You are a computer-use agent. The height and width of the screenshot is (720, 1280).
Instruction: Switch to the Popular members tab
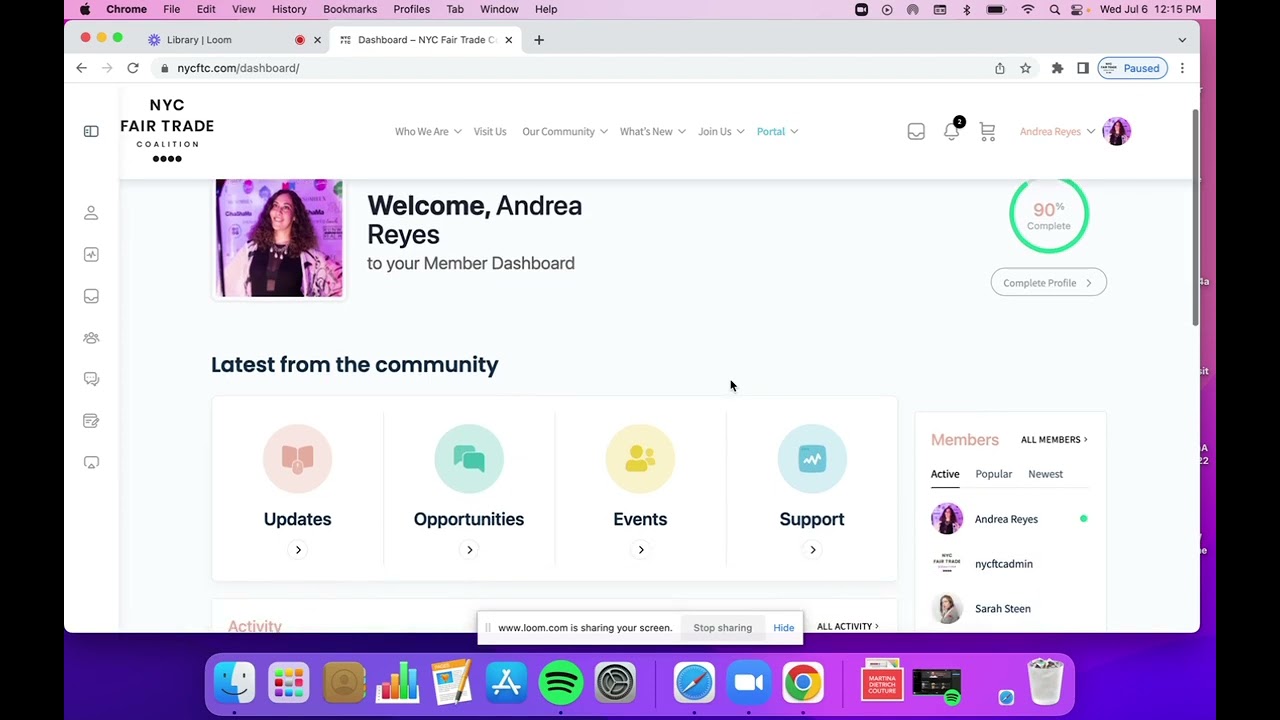(x=994, y=474)
